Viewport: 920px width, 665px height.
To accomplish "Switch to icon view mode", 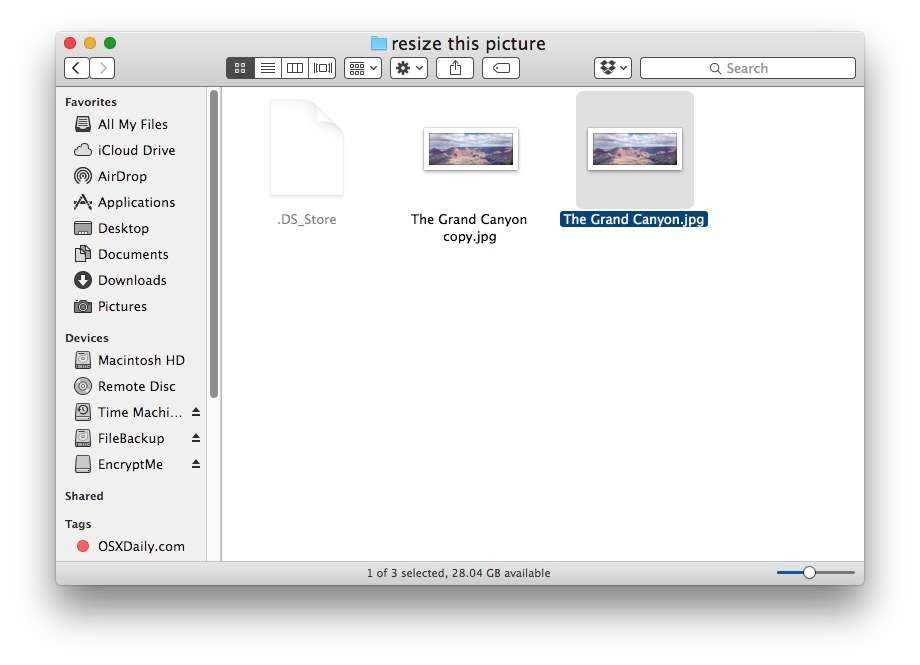I will [240, 68].
